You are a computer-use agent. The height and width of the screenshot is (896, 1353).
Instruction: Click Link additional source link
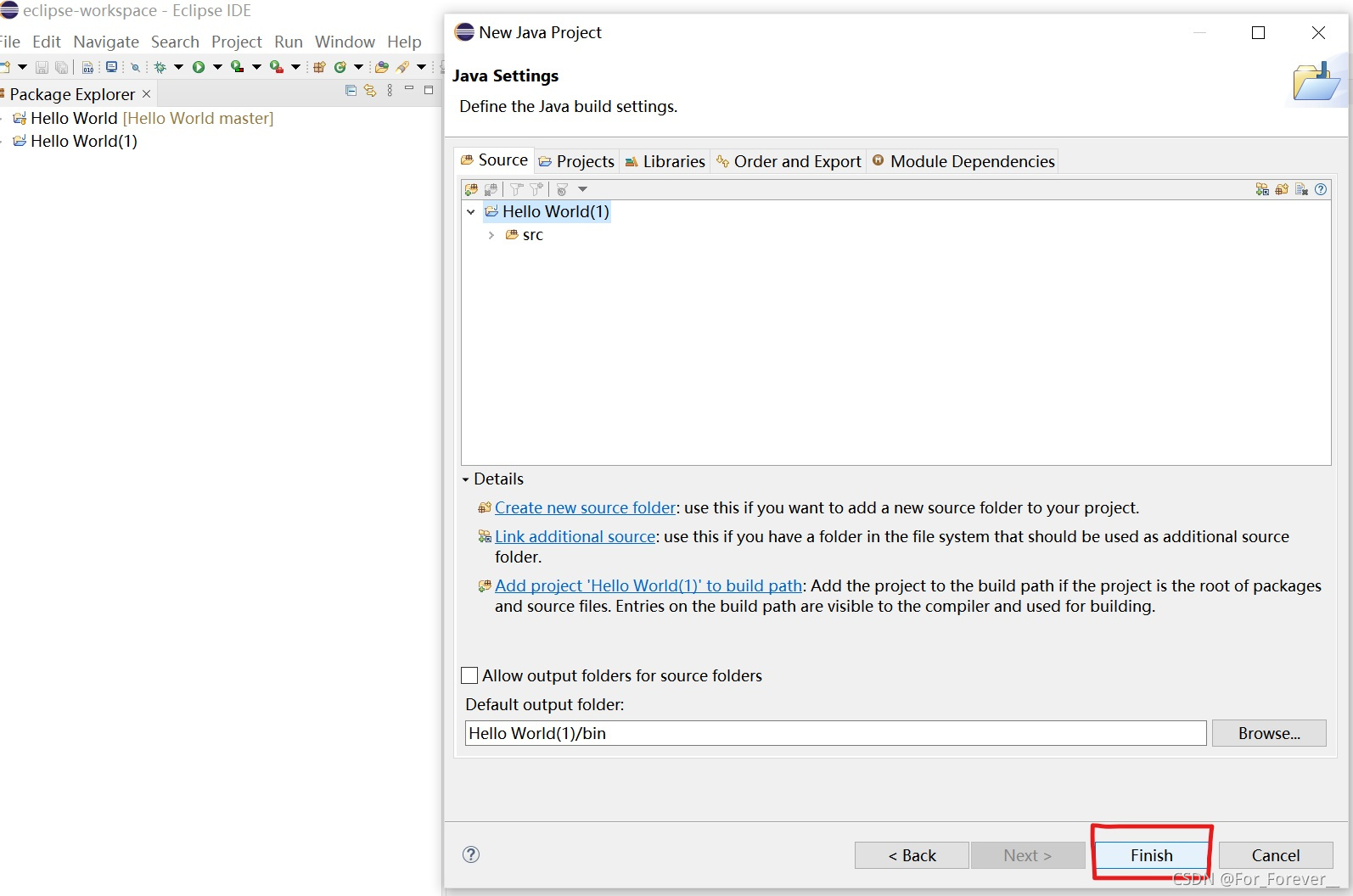click(x=575, y=536)
